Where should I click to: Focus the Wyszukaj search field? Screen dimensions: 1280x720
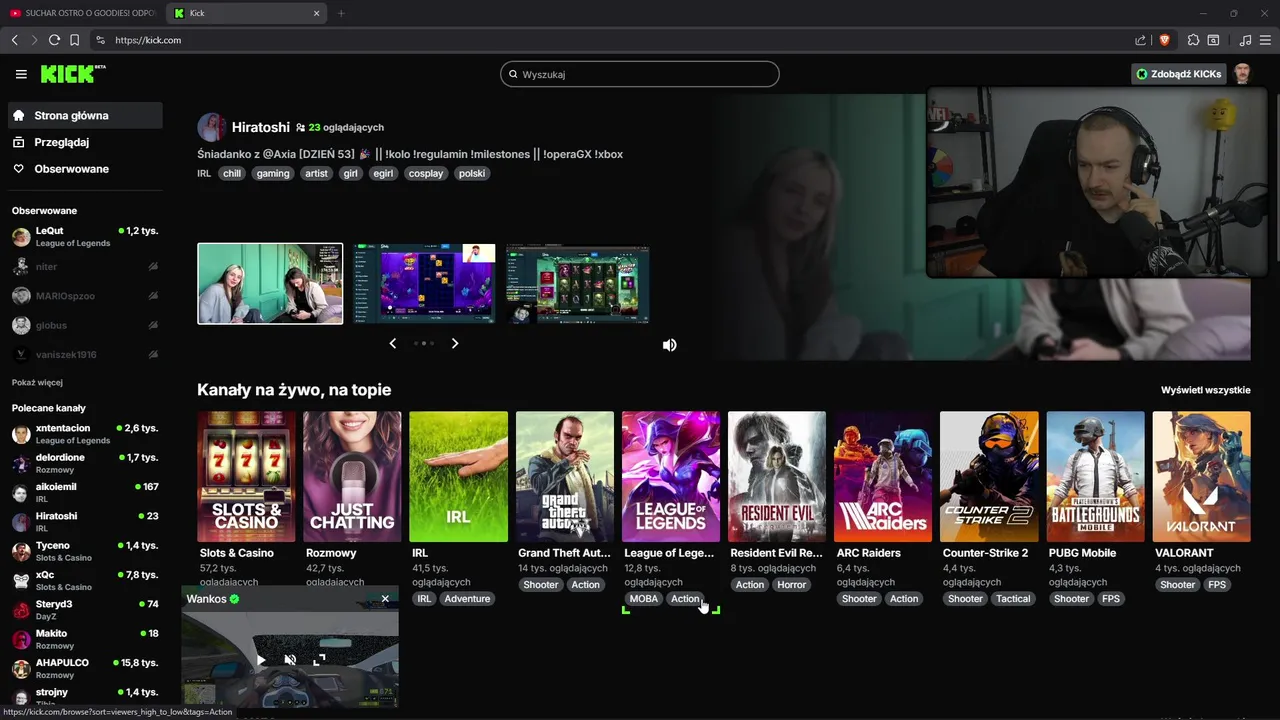[x=640, y=74]
